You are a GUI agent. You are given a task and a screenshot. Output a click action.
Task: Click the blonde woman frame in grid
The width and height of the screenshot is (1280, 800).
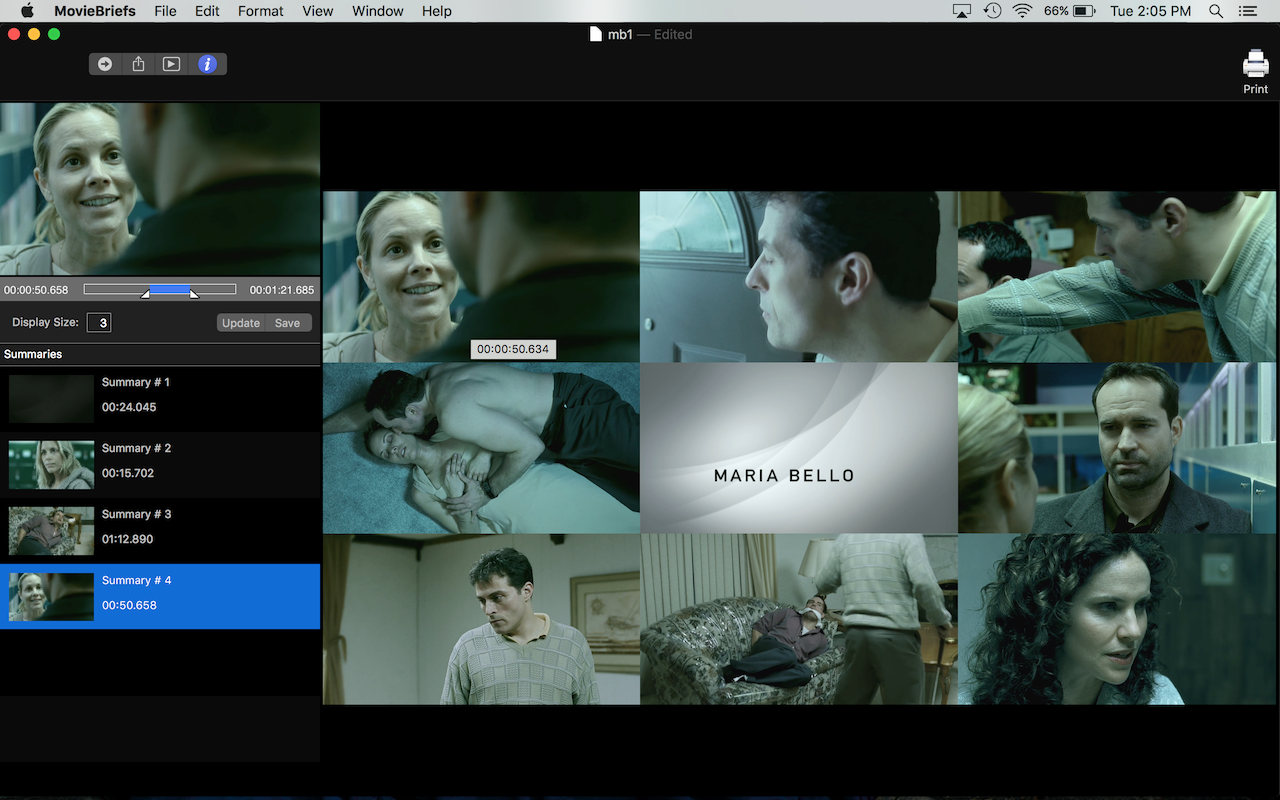tap(481, 277)
